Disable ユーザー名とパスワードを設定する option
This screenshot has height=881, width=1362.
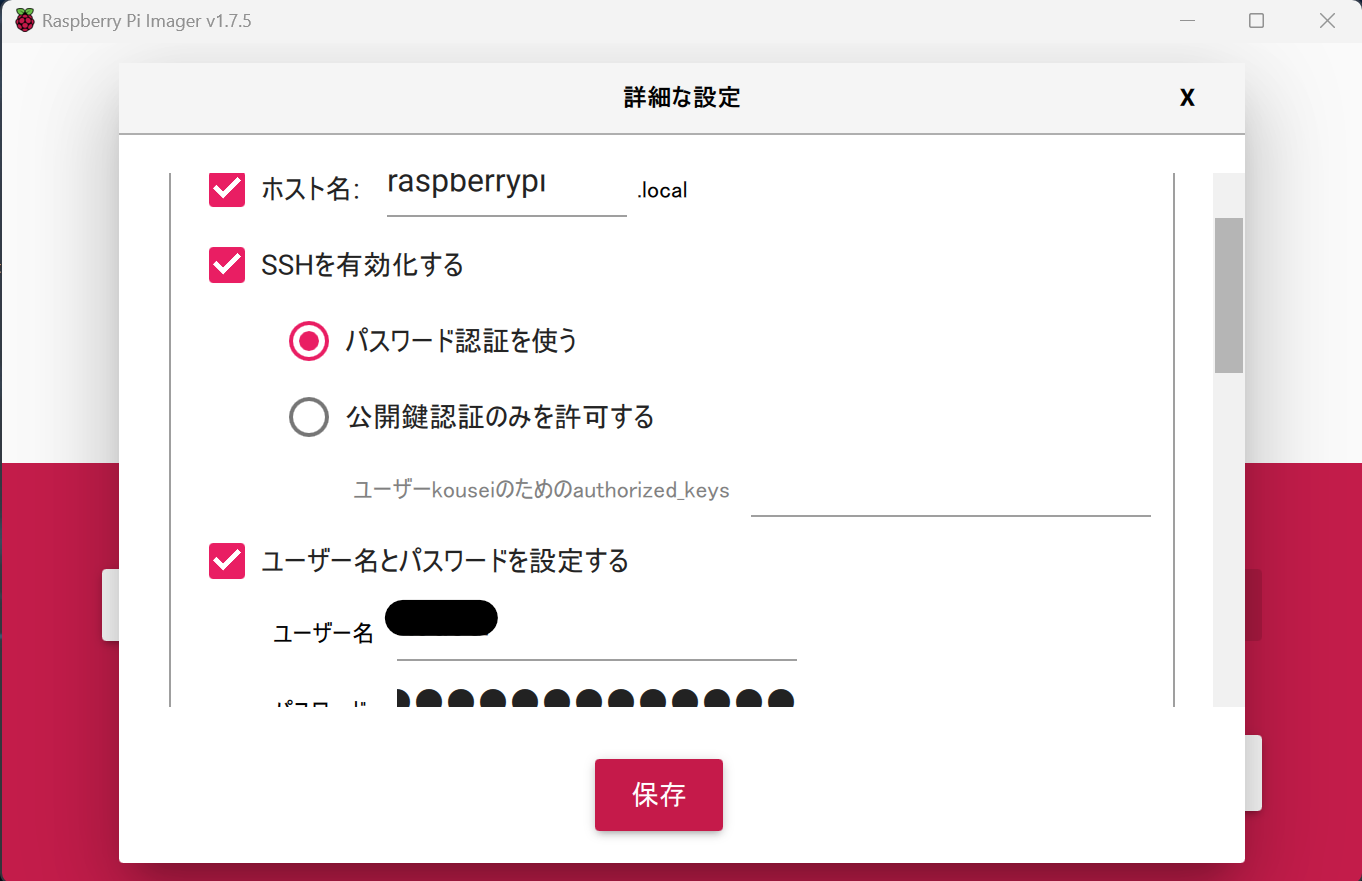[x=226, y=561]
